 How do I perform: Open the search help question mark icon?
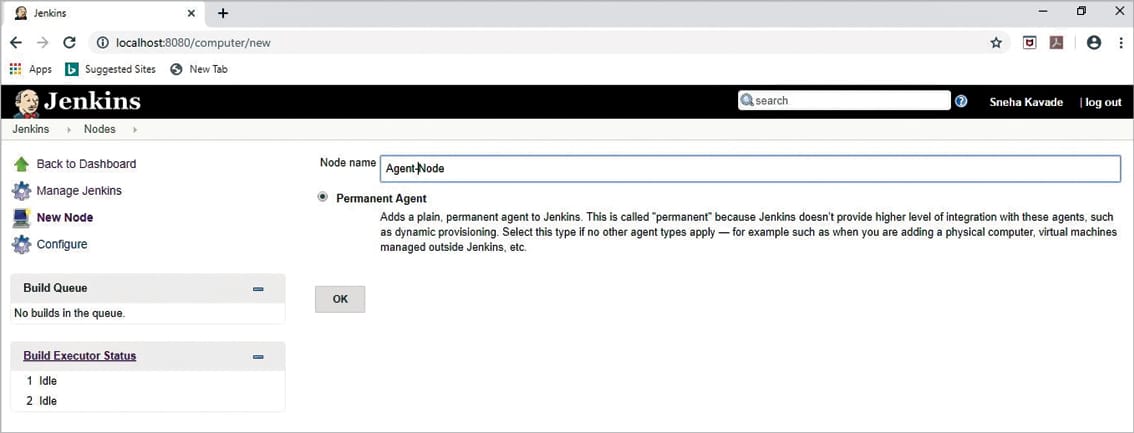click(961, 101)
